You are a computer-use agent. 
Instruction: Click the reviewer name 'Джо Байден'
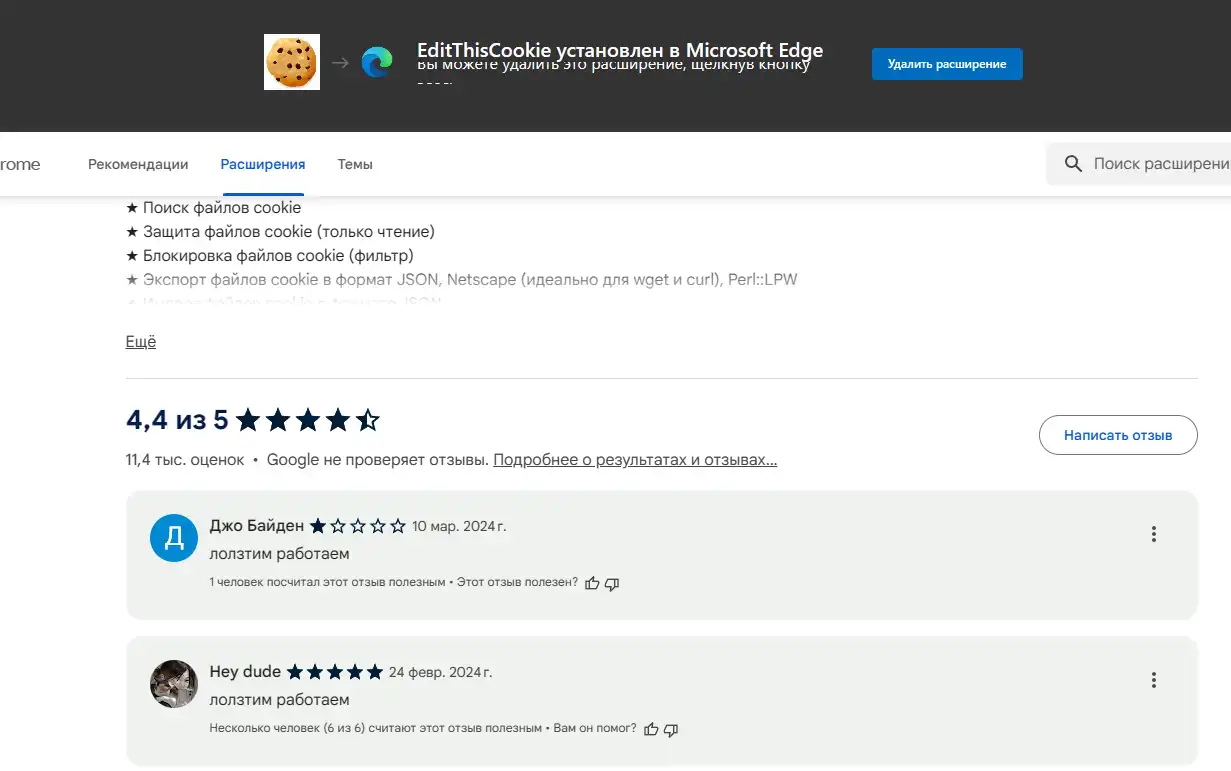256,526
